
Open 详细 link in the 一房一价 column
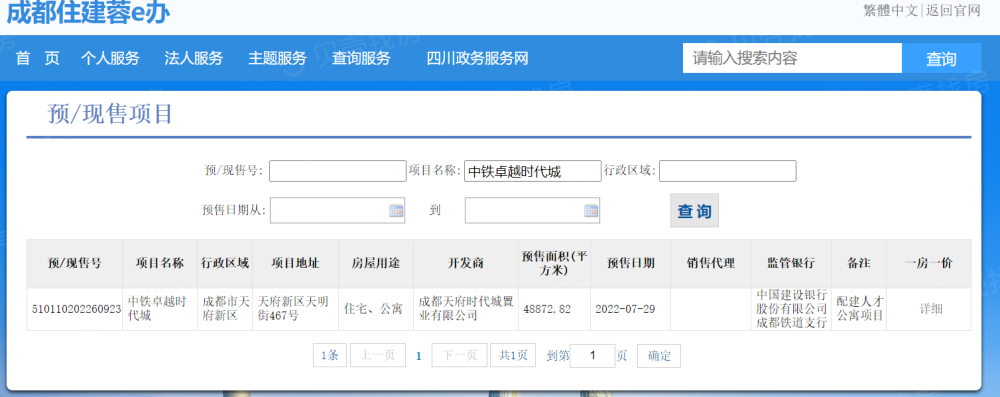pos(930,309)
